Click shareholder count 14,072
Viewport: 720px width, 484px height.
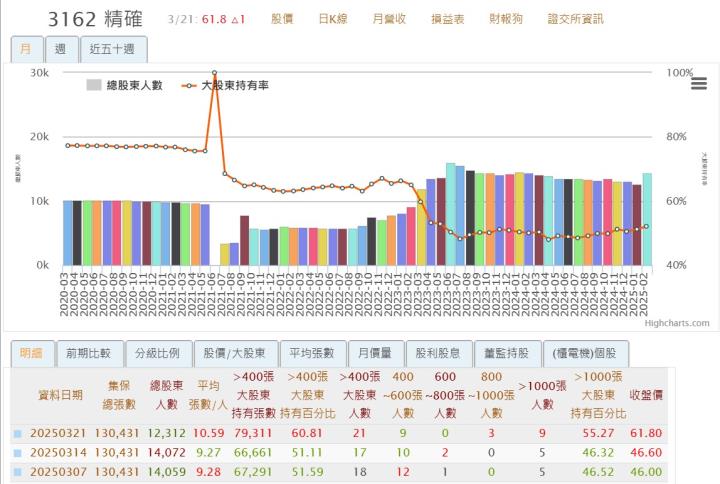[167, 453]
